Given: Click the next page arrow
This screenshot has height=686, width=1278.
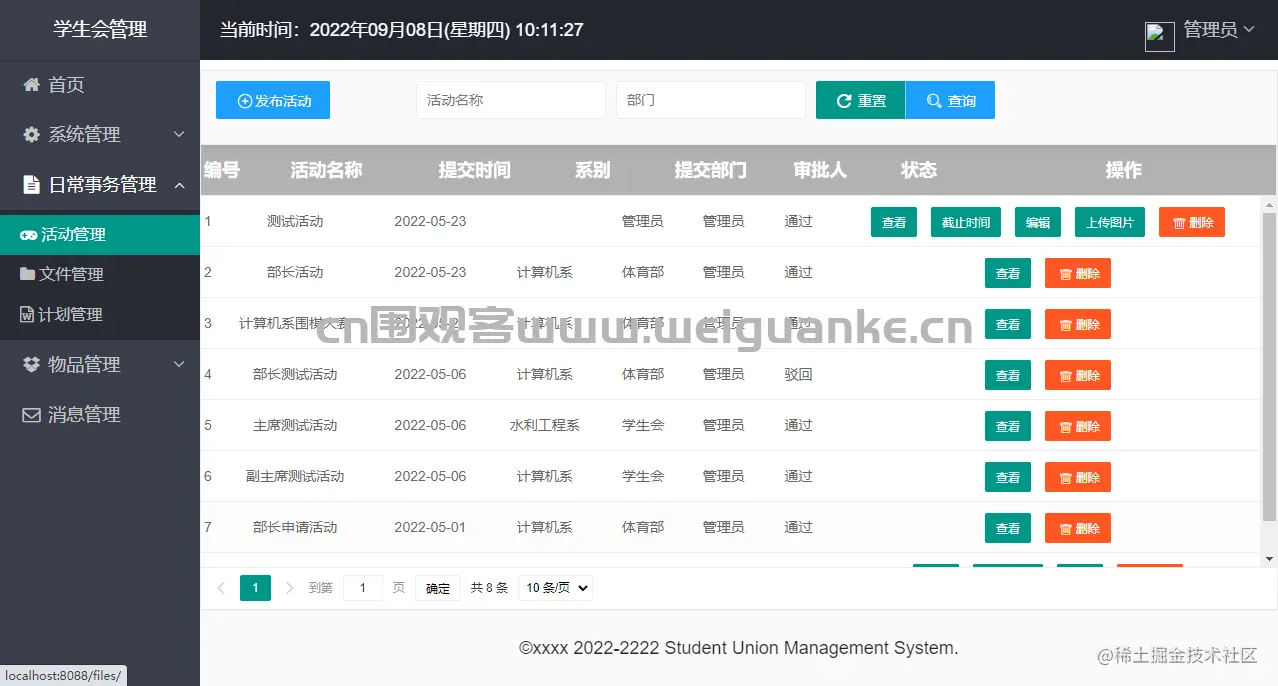Looking at the screenshot, I should point(290,588).
